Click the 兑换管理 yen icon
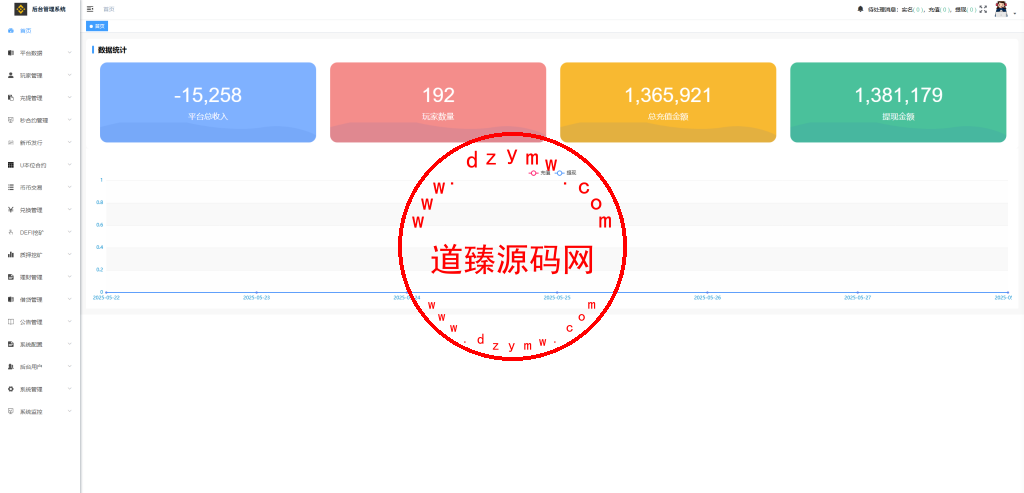 pyautogui.click(x=10, y=210)
